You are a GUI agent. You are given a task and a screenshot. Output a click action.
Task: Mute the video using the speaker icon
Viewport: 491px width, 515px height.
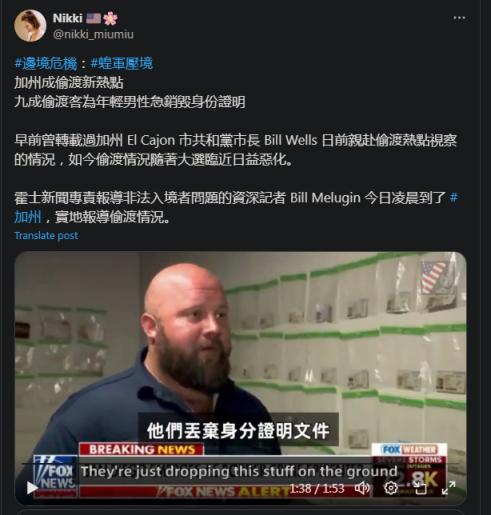[x=362, y=488]
